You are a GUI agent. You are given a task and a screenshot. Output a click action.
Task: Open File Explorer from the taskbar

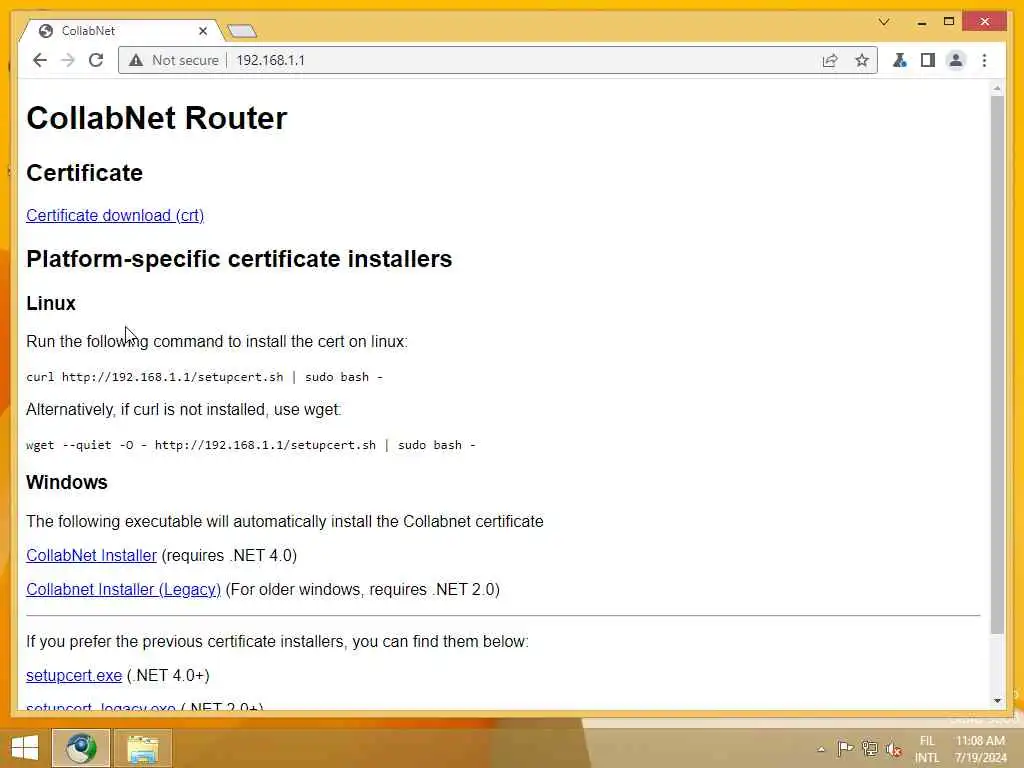point(142,748)
